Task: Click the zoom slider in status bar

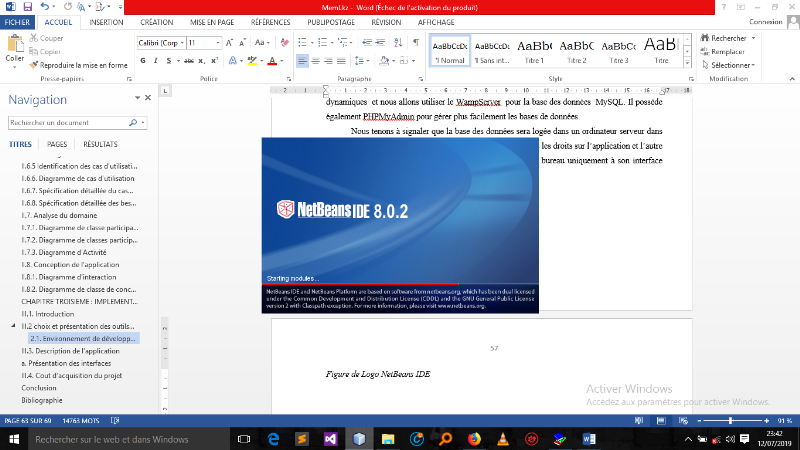Action: point(732,421)
